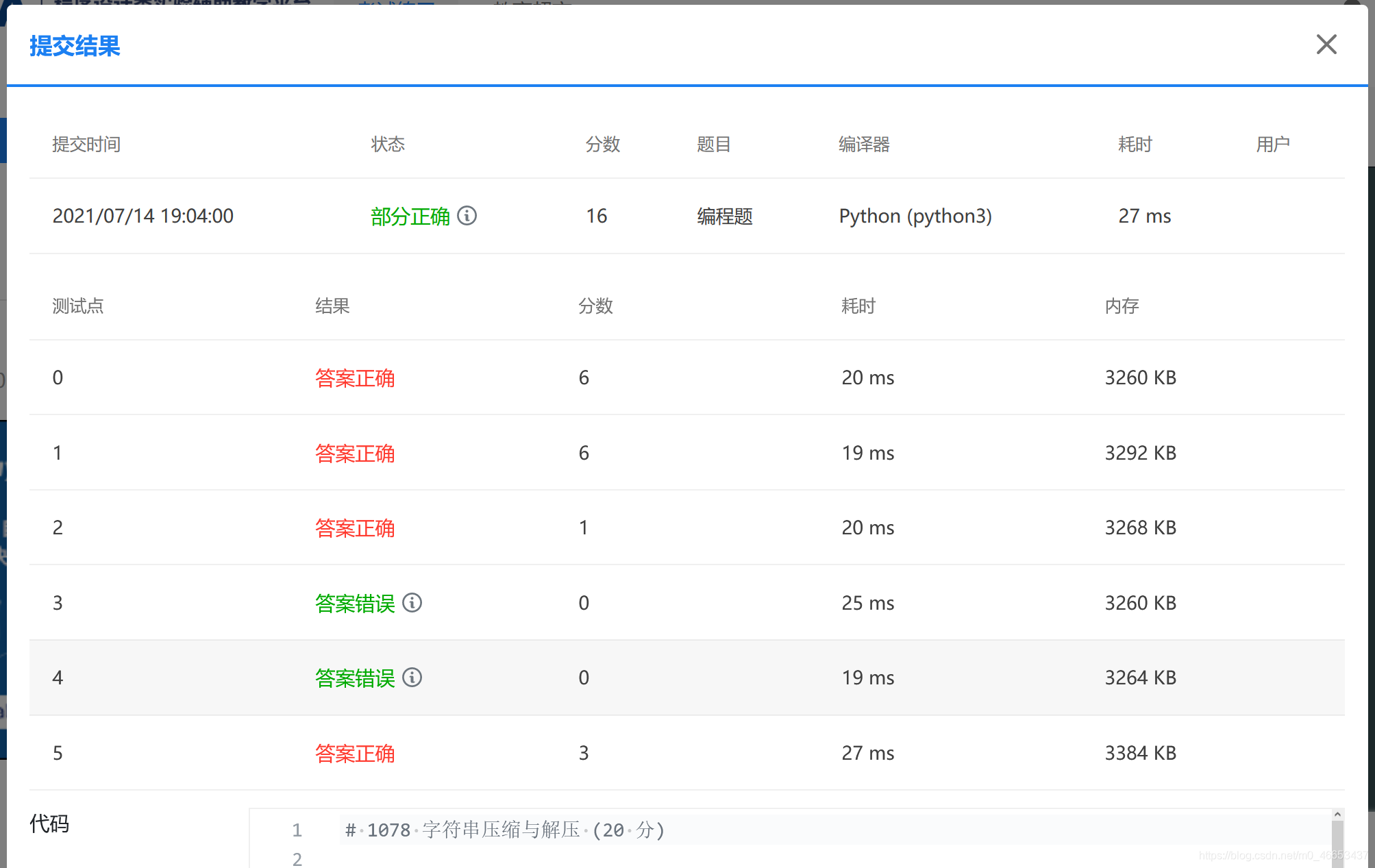Click test point 3 答案错误 result text
Image resolution: width=1375 pixels, height=868 pixels.
[x=355, y=604]
